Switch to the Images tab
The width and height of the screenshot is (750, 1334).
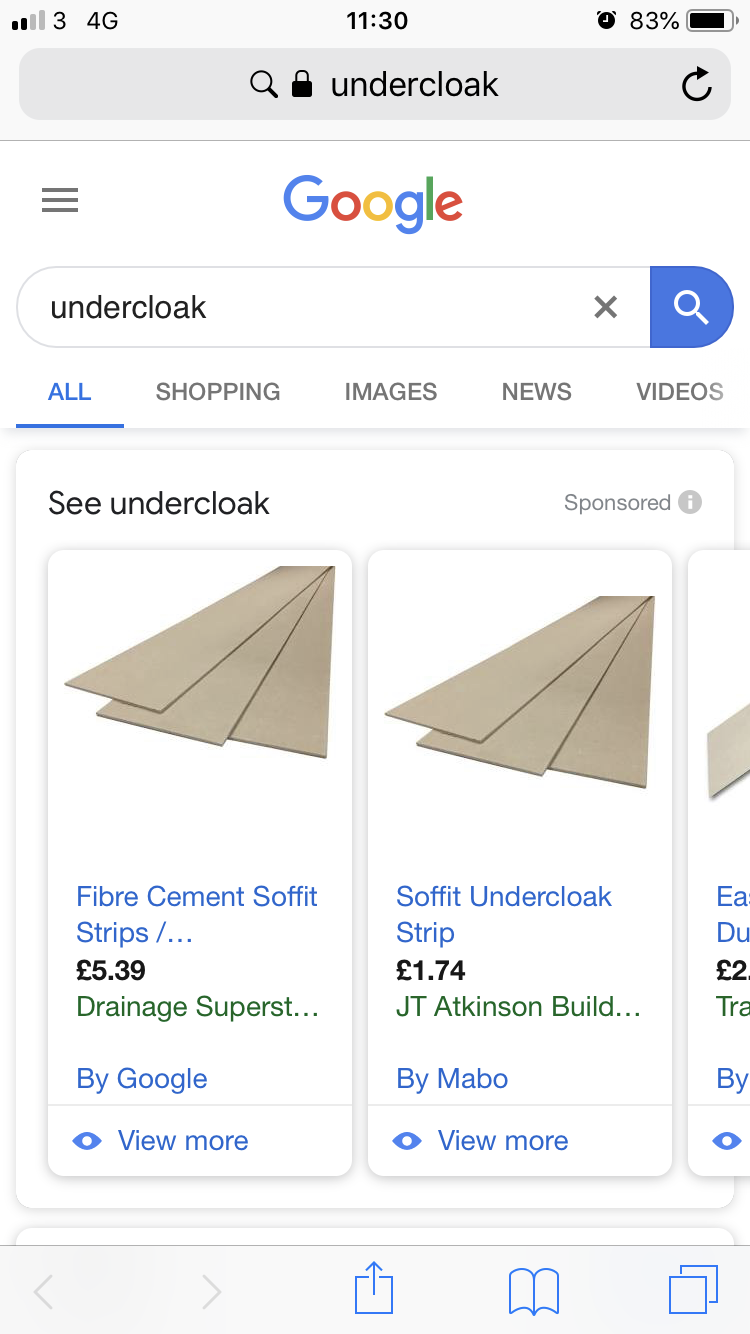click(391, 392)
